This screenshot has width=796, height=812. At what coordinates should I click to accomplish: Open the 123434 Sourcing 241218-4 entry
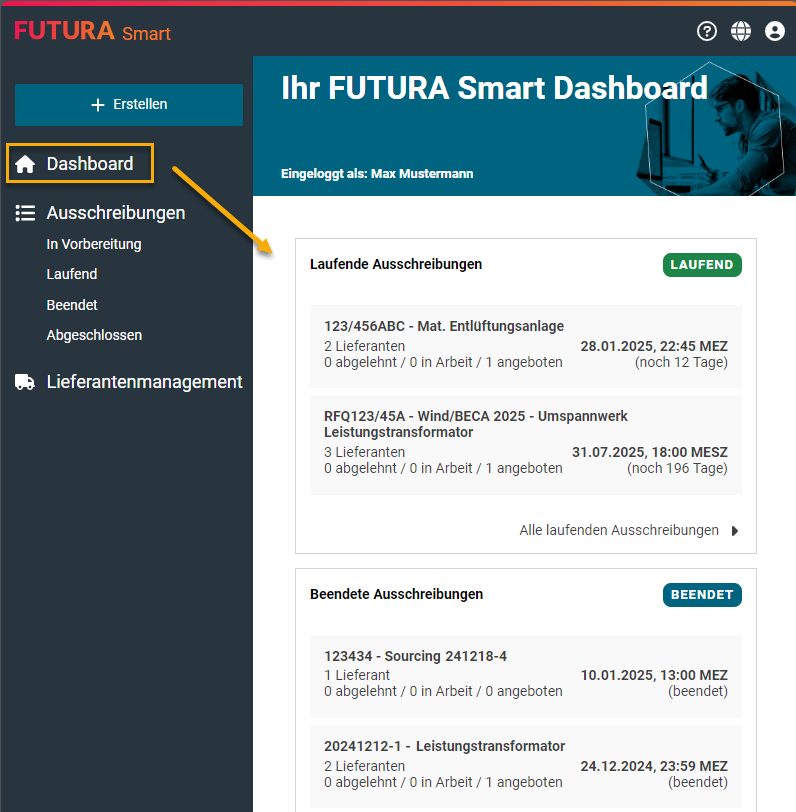point(415,656)
